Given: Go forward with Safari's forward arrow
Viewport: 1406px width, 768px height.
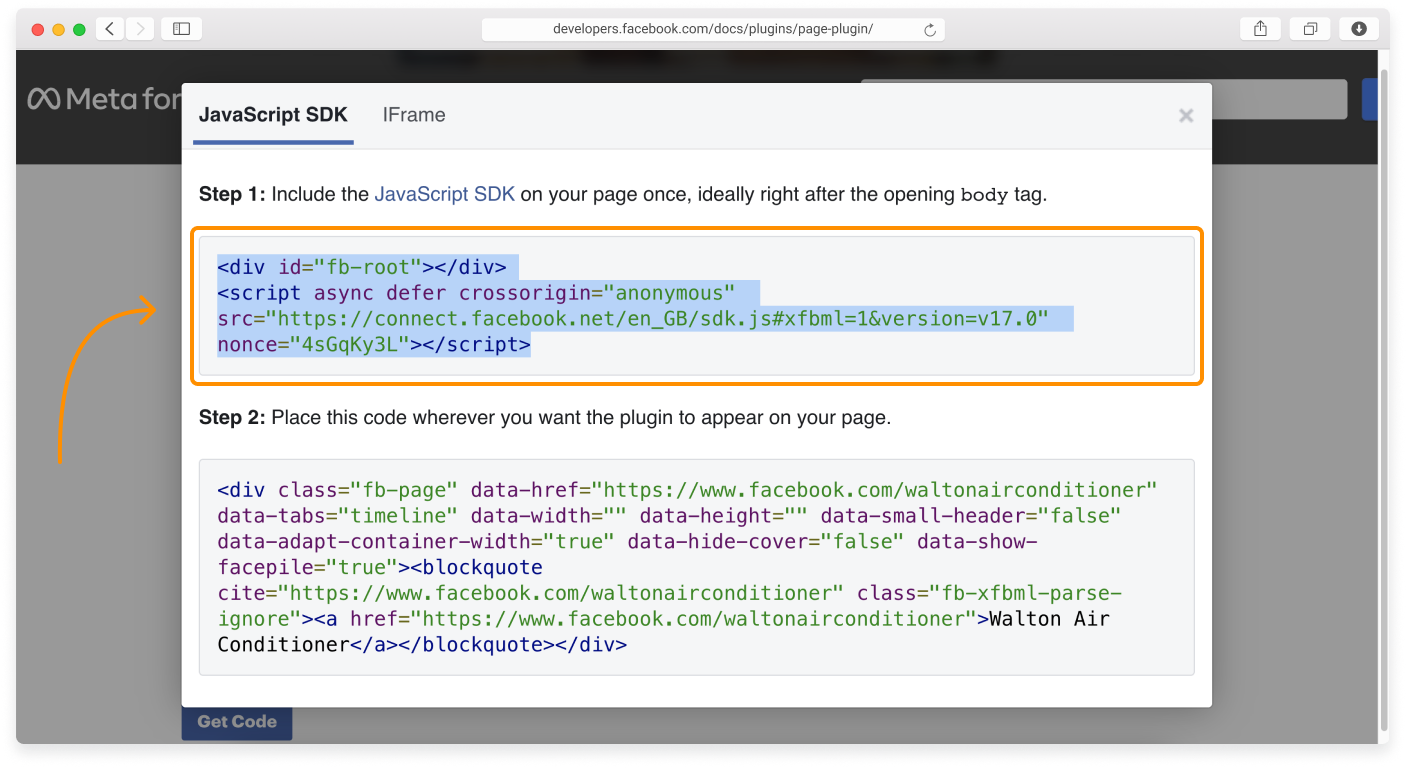Looking at the screenshot, I should 140,29.
